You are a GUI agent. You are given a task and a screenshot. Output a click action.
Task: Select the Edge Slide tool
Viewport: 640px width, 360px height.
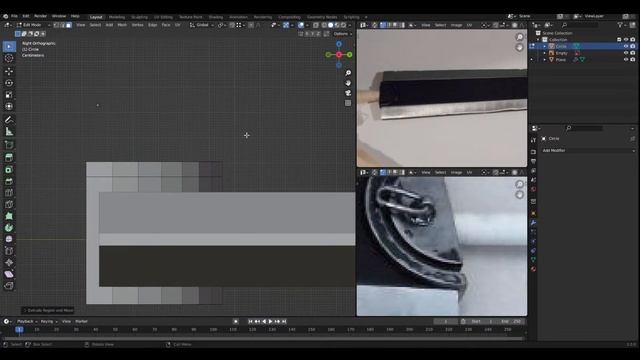coord(9,251)
